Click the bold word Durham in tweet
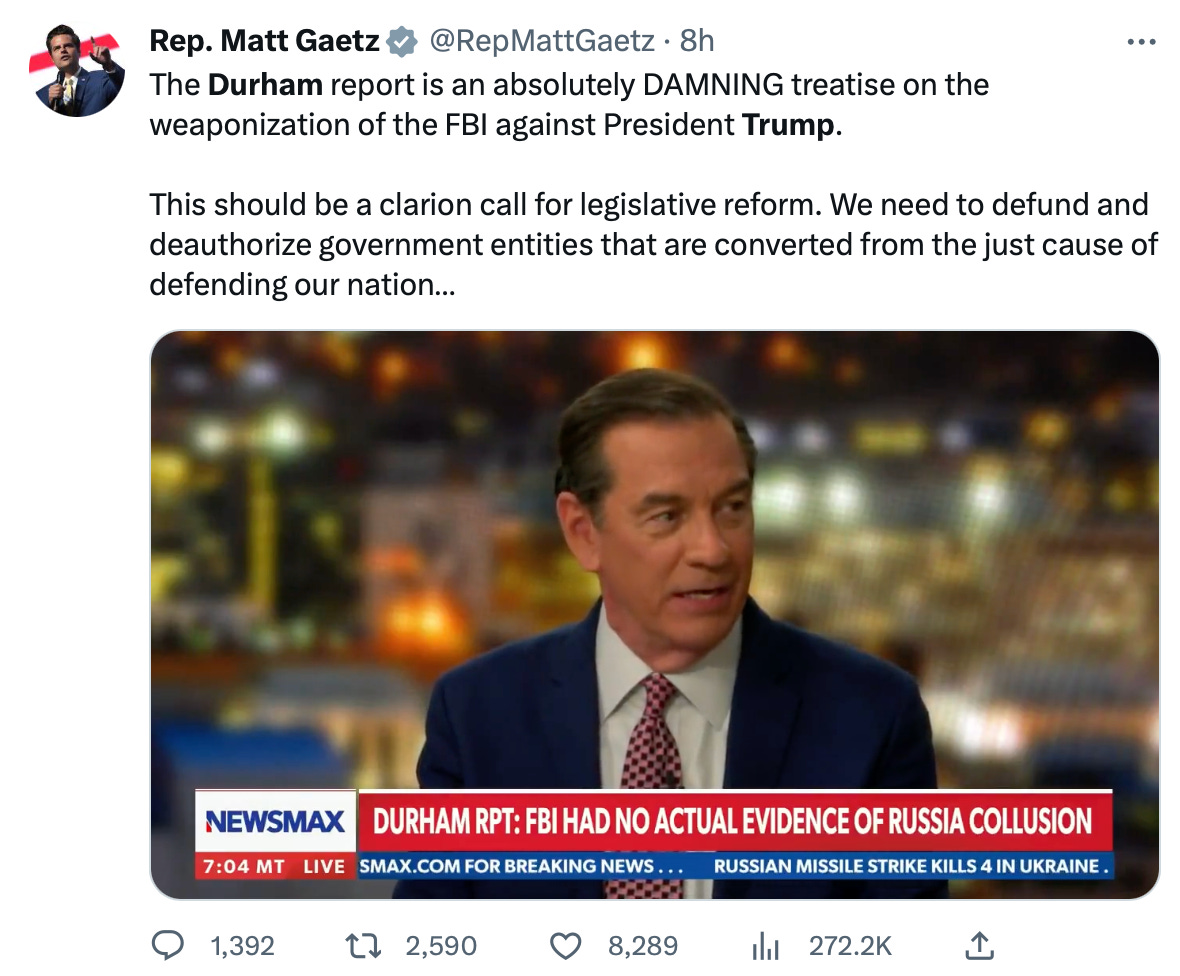Viewport: 1180px width, 976px height. point(265,85)
